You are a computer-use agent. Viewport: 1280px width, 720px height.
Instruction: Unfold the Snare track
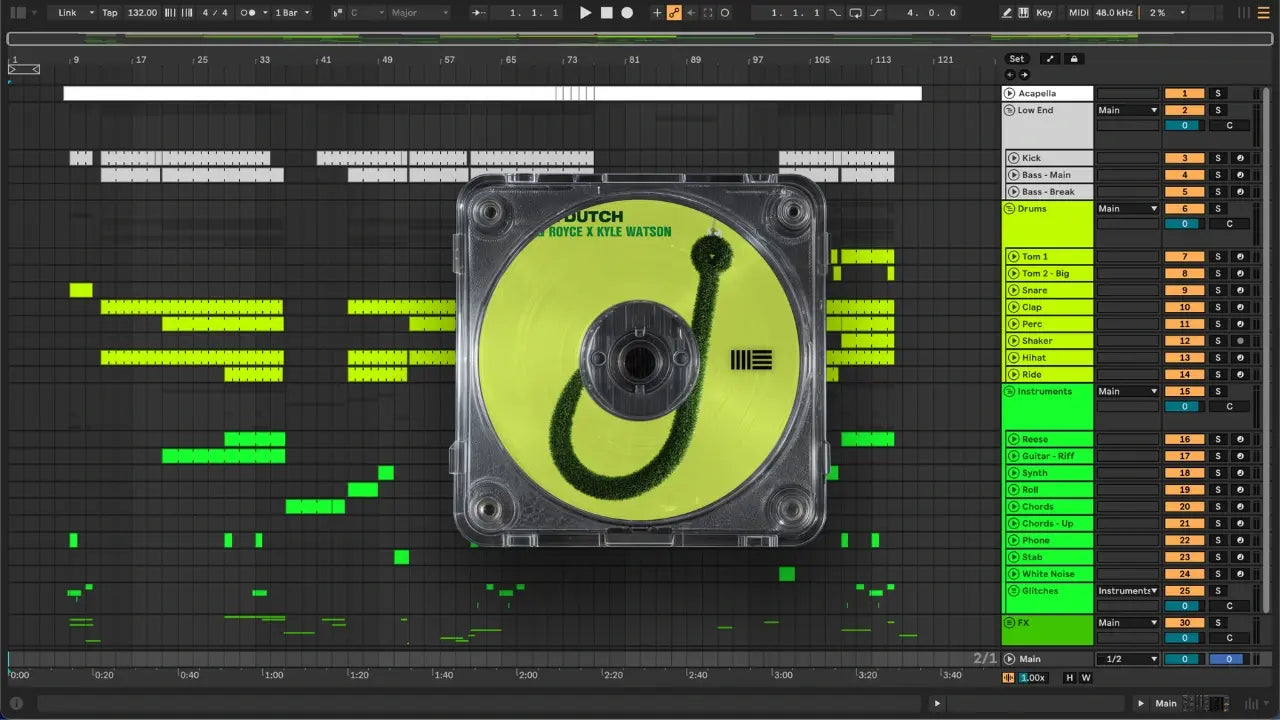pos(1013,291)
